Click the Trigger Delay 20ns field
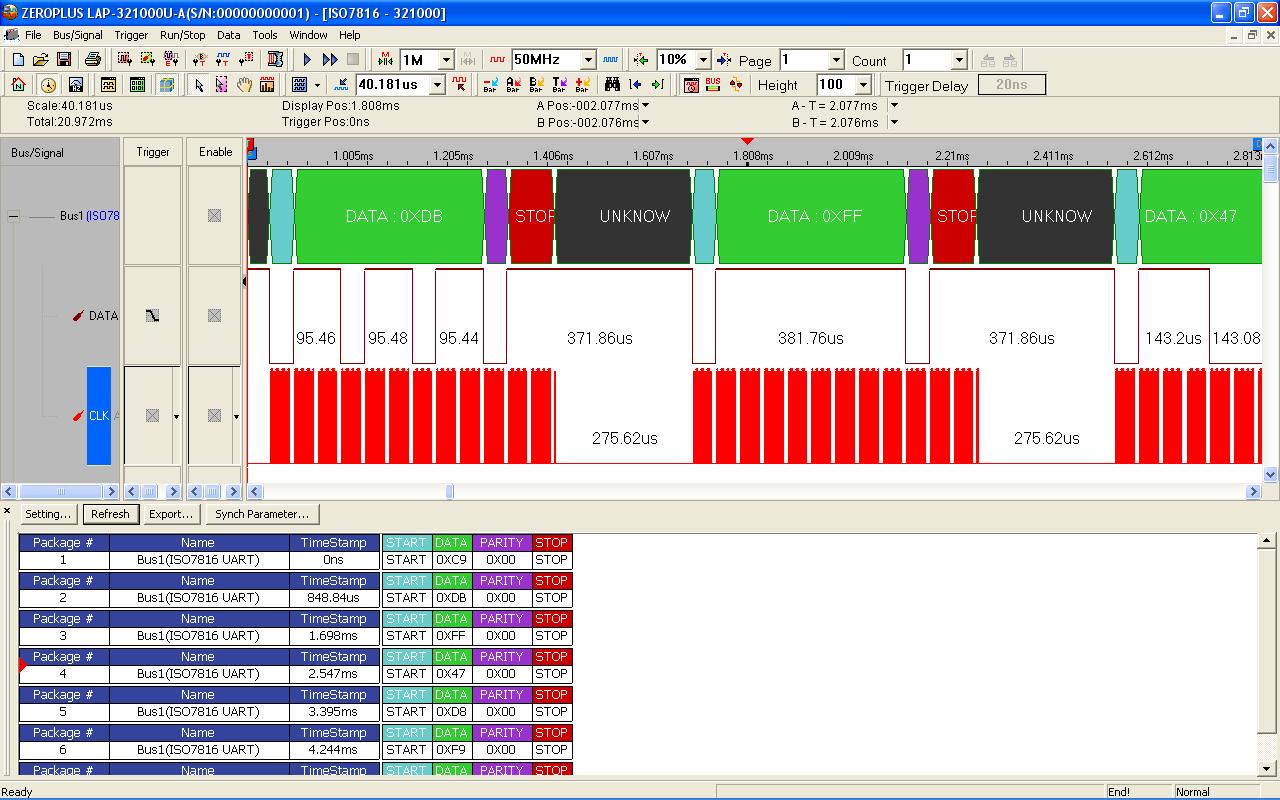This screenshot has height=800, width=1280. [x=1011, y=85]
